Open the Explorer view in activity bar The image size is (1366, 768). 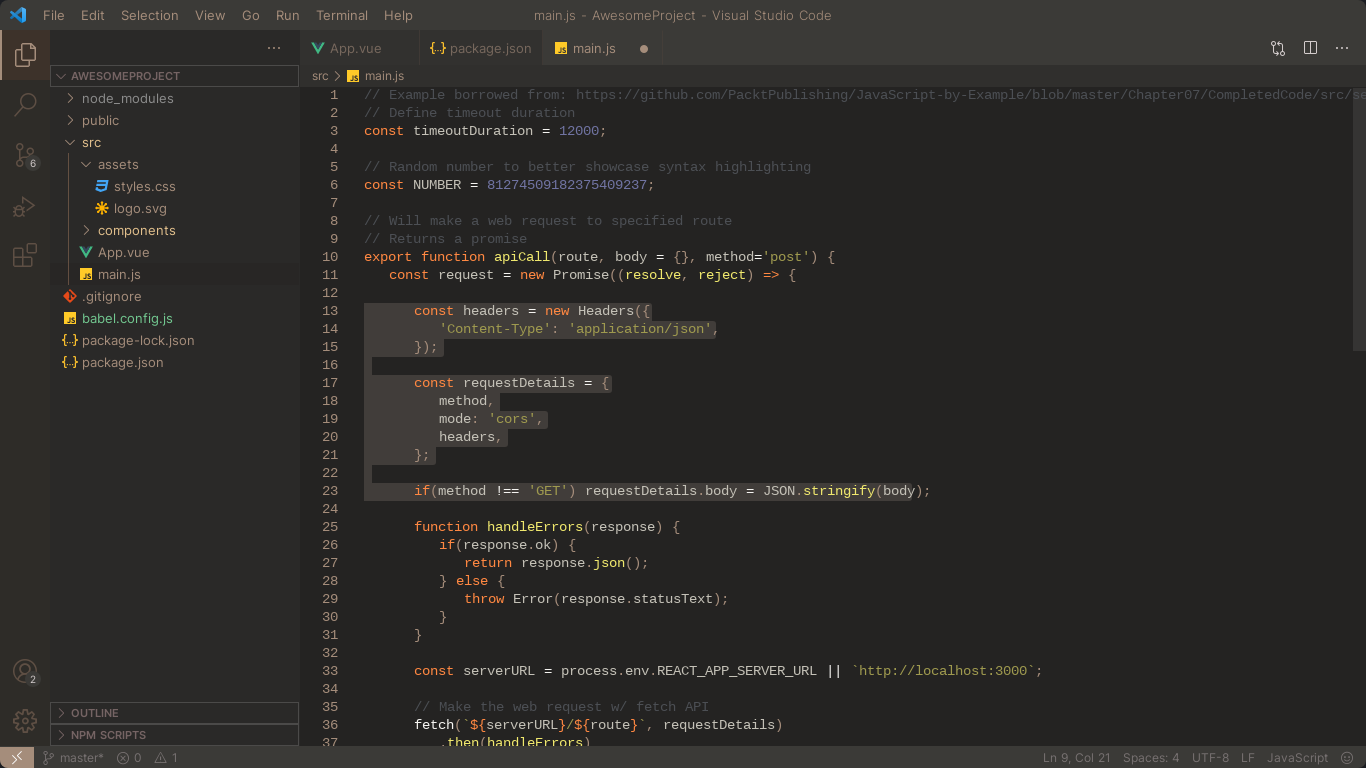click(25, 54)
